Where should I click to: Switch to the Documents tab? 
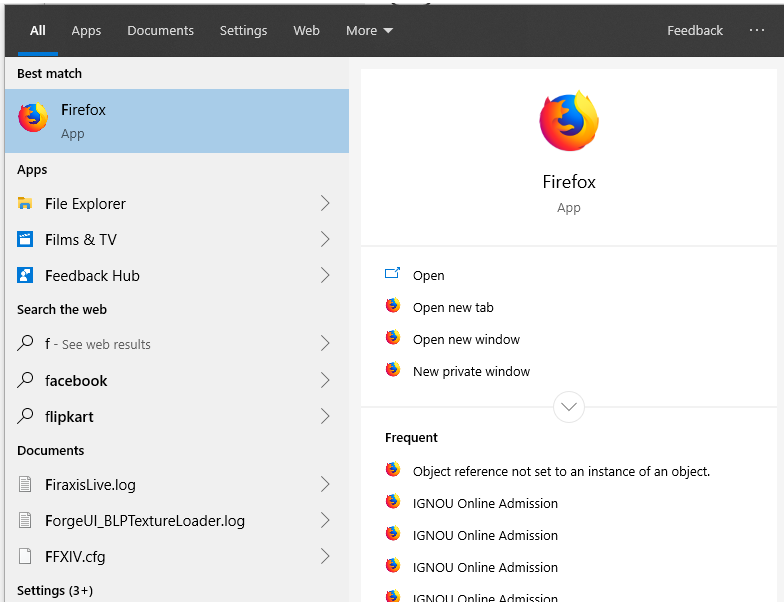[160, 30]
